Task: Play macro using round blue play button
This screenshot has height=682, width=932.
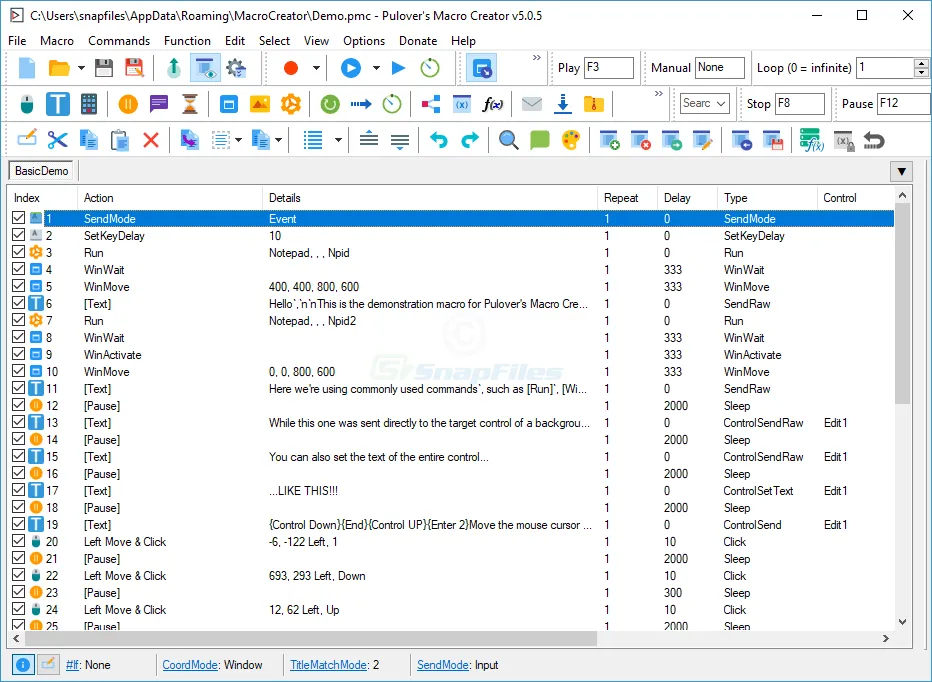Action: 351,68
